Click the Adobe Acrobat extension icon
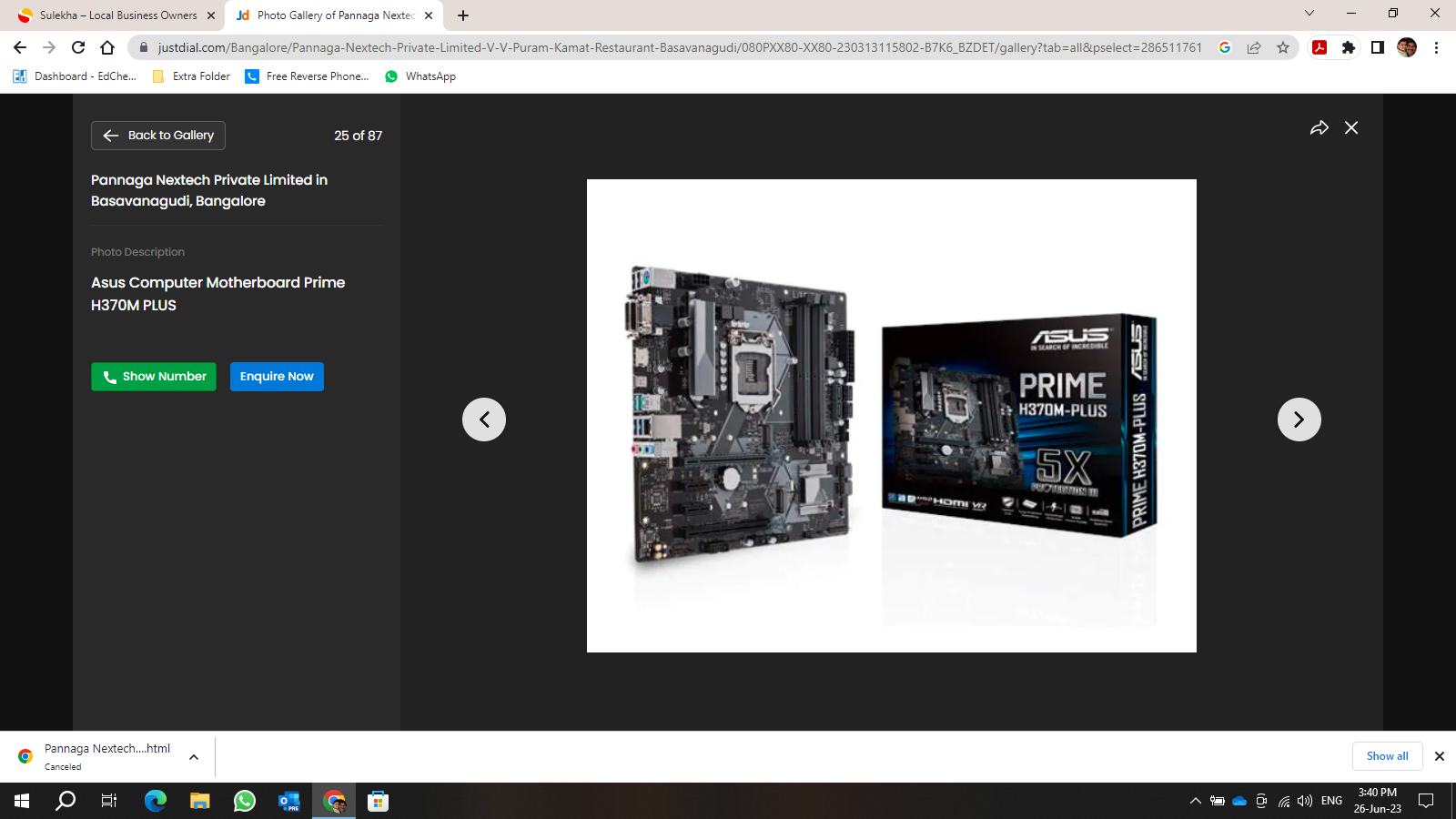This screenshot has height=819, width=1456. [1319, 47]
